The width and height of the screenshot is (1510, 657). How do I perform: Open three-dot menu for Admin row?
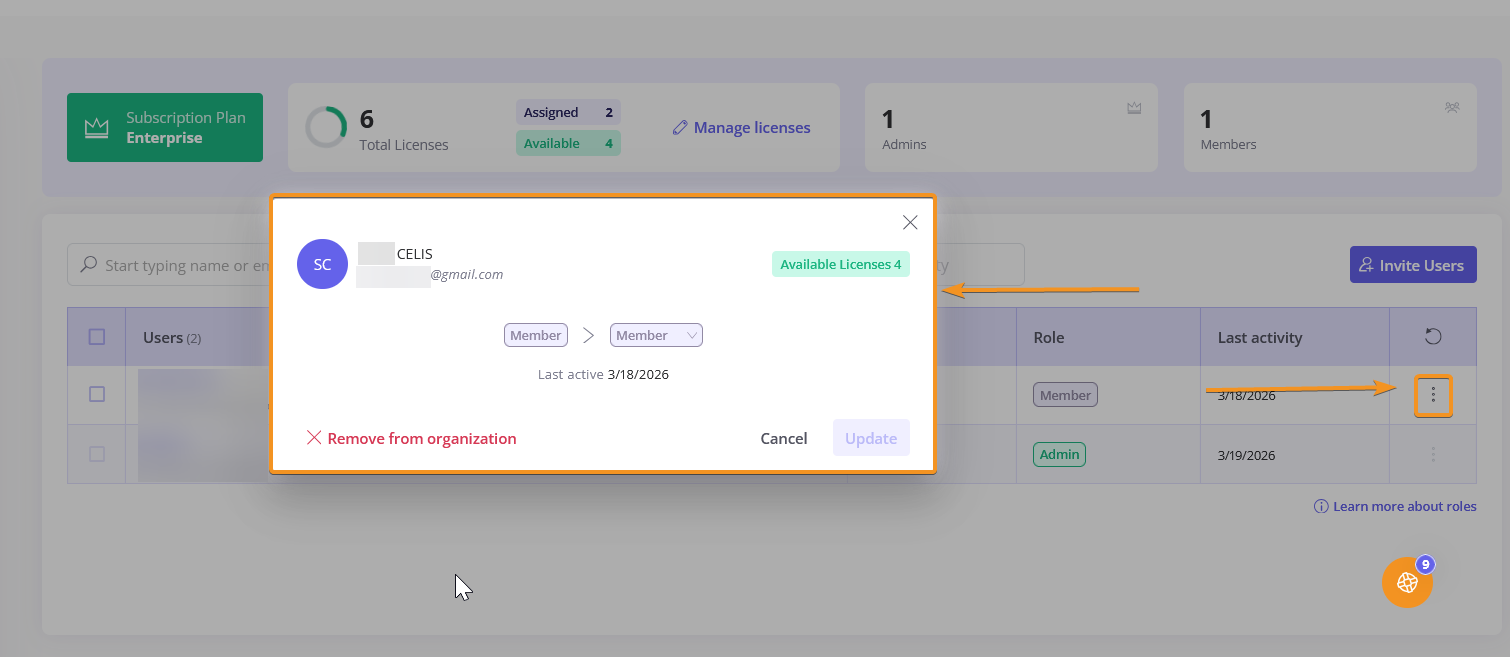pyautogui.click(x=1433, y=455)
